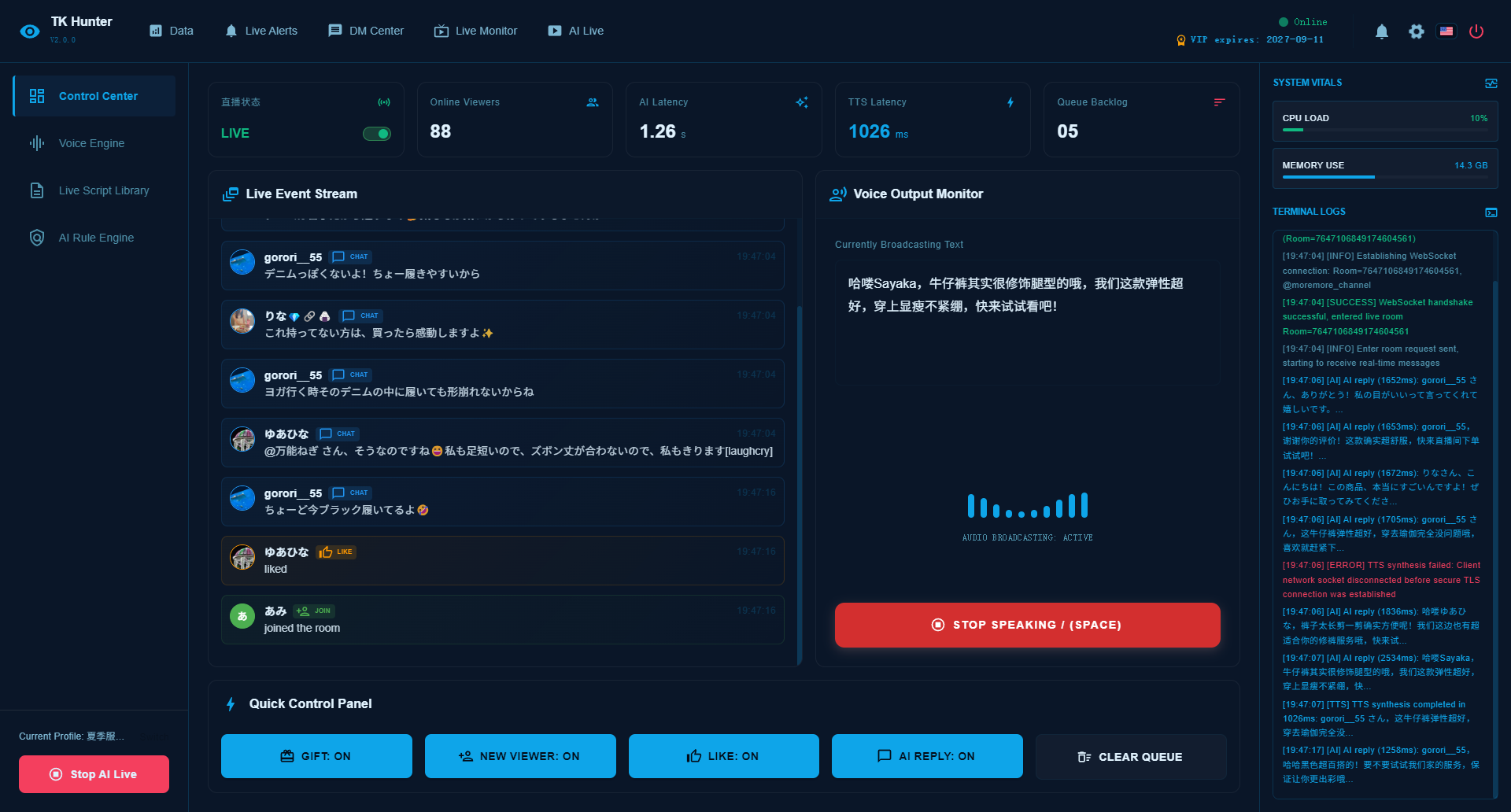Click the Quick Control Panel bolt icon
Image resolution: width=1511 pixels, height=812 pixels.
point(231,704)
